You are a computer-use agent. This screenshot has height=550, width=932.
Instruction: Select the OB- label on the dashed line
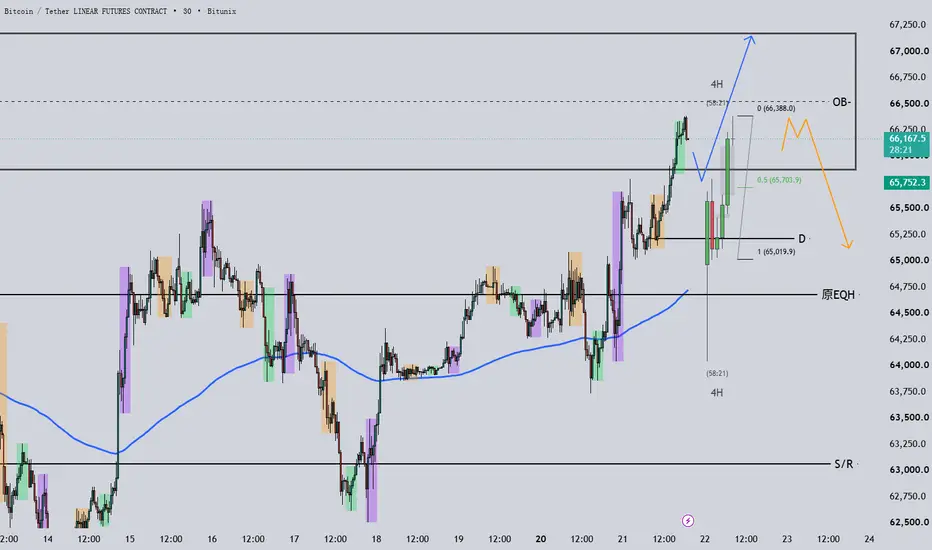[842, 102]
